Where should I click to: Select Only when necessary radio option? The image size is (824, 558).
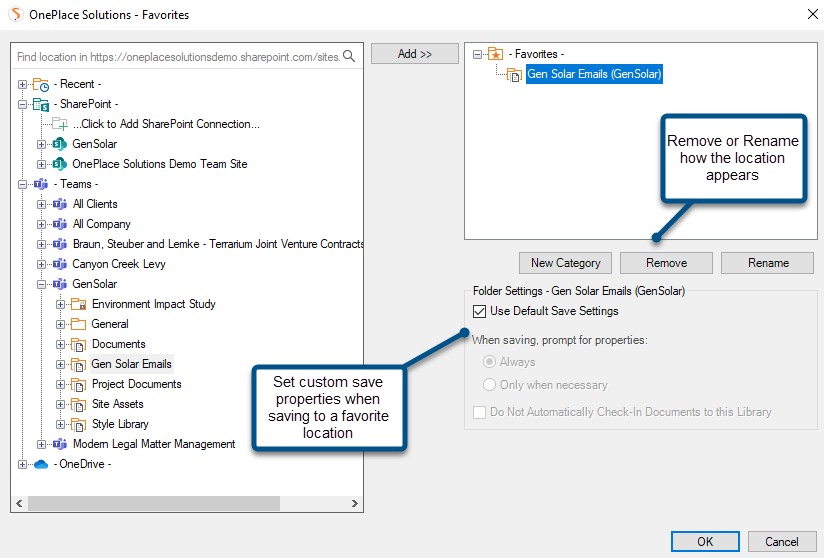pyautogui.click(x=489, y=385)
